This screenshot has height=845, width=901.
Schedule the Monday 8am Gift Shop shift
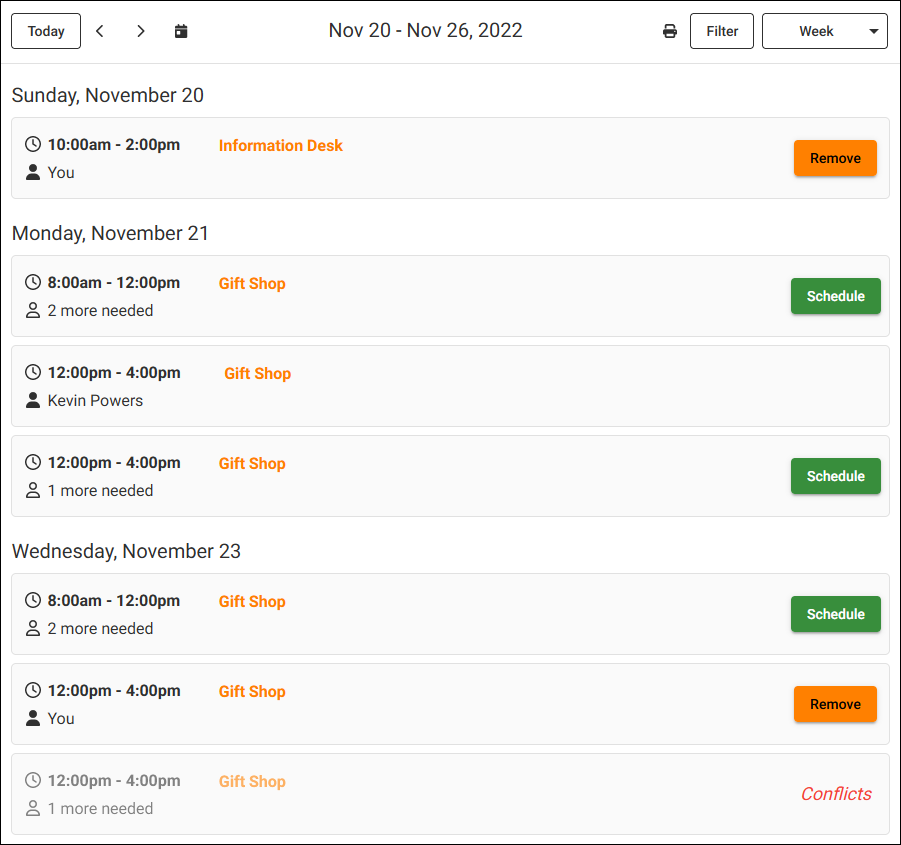[x=835, y=296]
